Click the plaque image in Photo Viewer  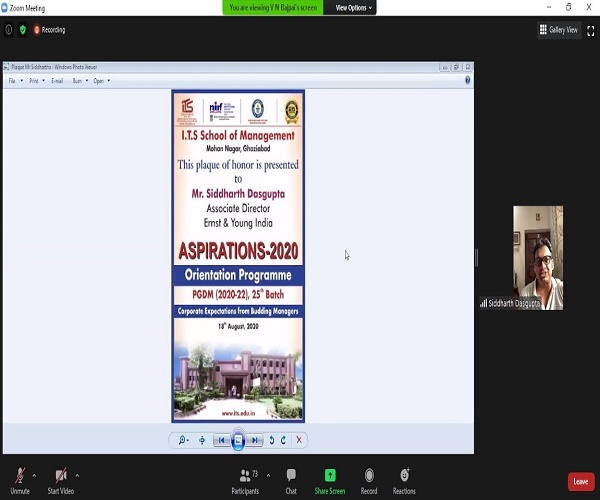238,256
